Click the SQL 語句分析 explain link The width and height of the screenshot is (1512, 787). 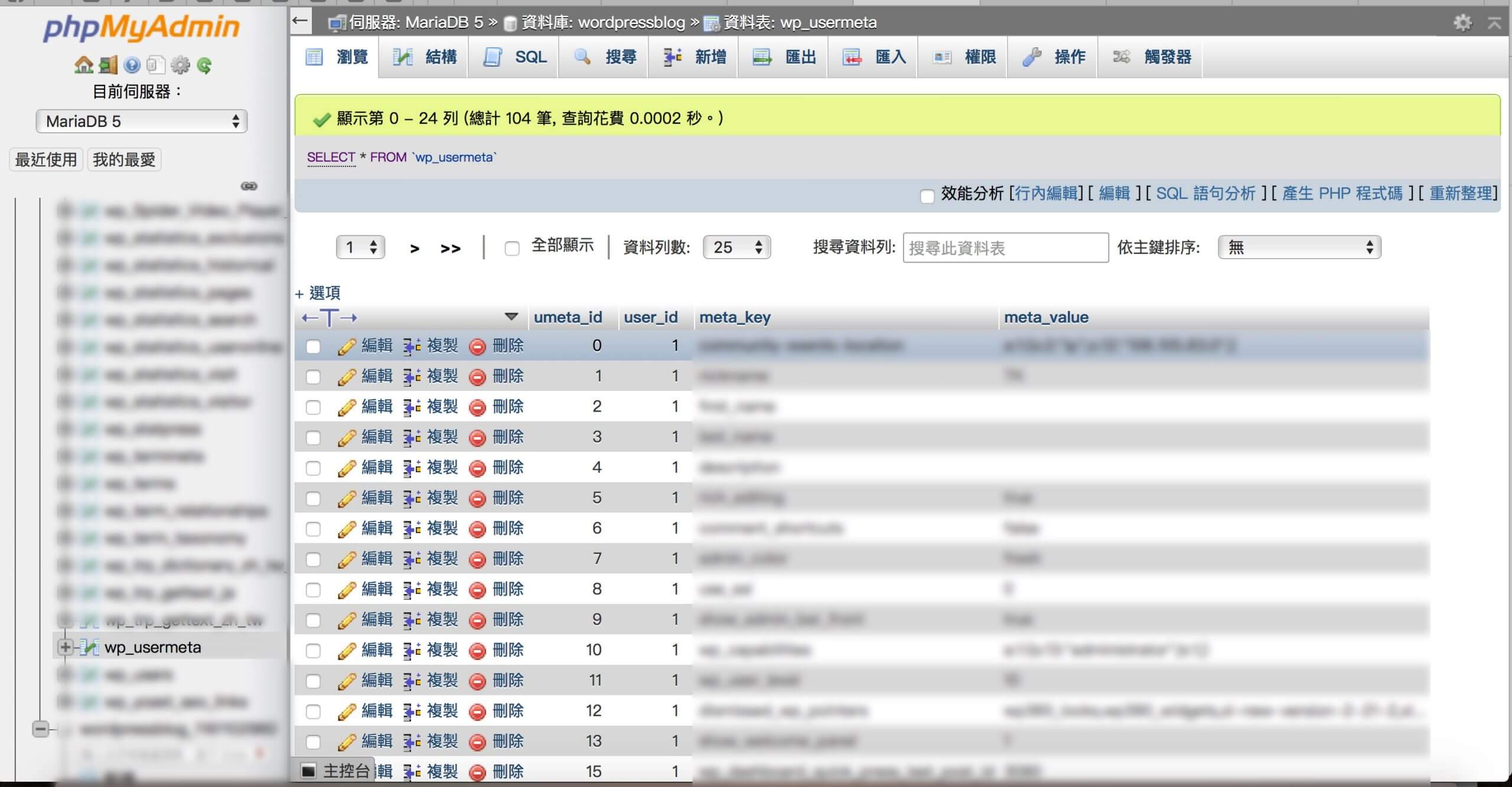[1205, 194]
